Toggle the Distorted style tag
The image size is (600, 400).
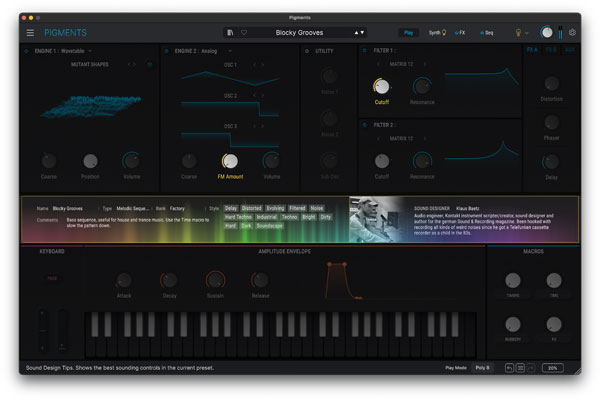pos(252,208)
